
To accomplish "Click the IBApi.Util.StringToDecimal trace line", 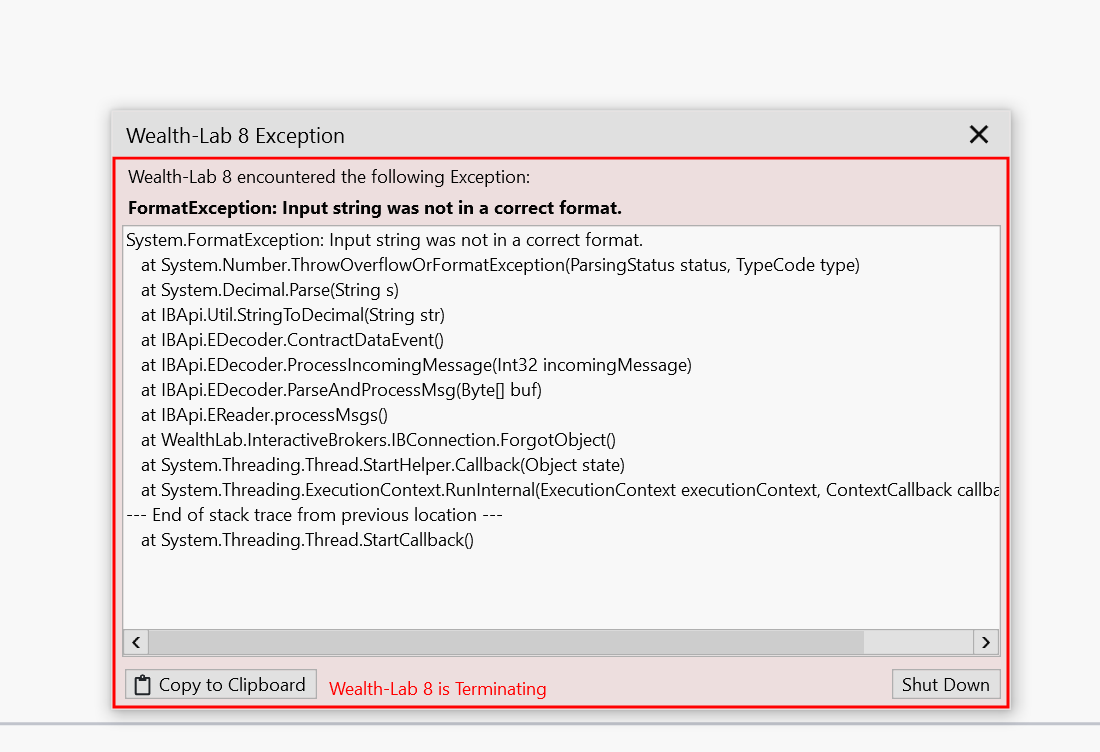I will click(x=293, y=315).
